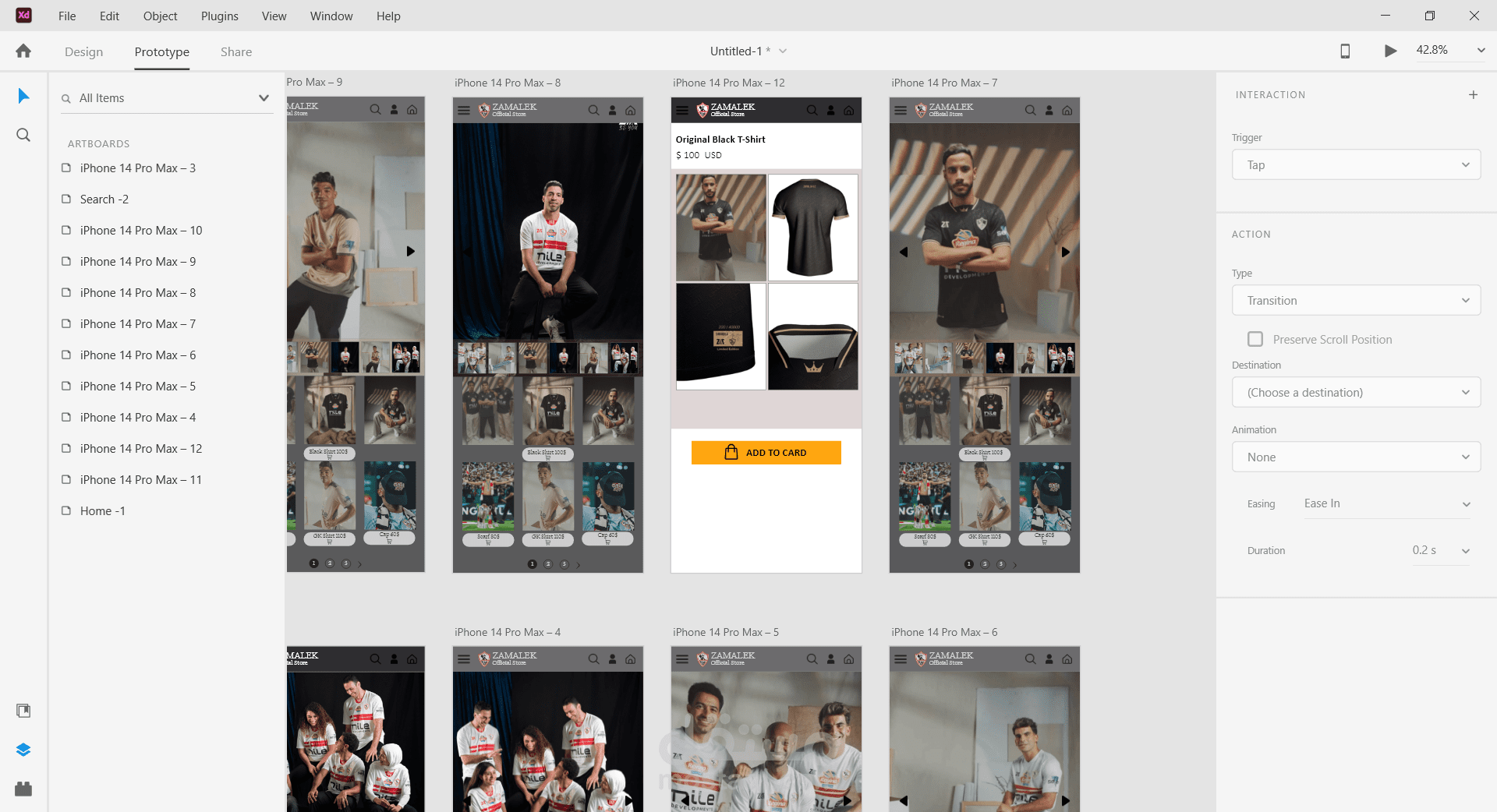Open the Duration dropdown

point(1440,550)
